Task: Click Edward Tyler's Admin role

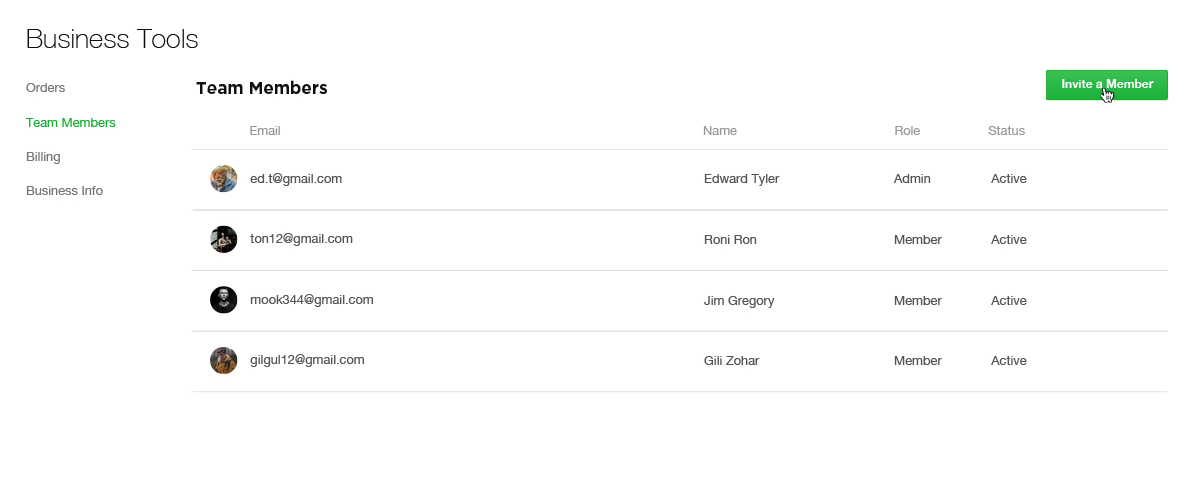Action: tap(912, 179)
